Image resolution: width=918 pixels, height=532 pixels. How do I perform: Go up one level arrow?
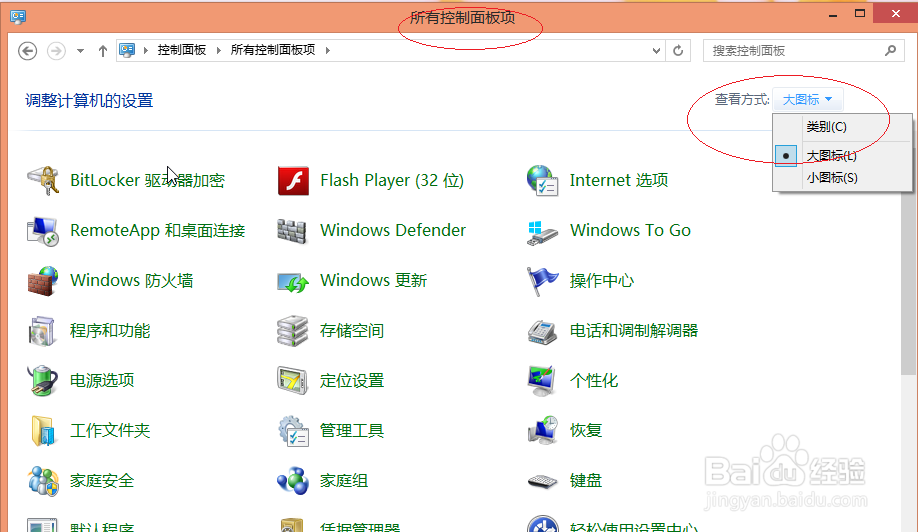pos(102,51)
